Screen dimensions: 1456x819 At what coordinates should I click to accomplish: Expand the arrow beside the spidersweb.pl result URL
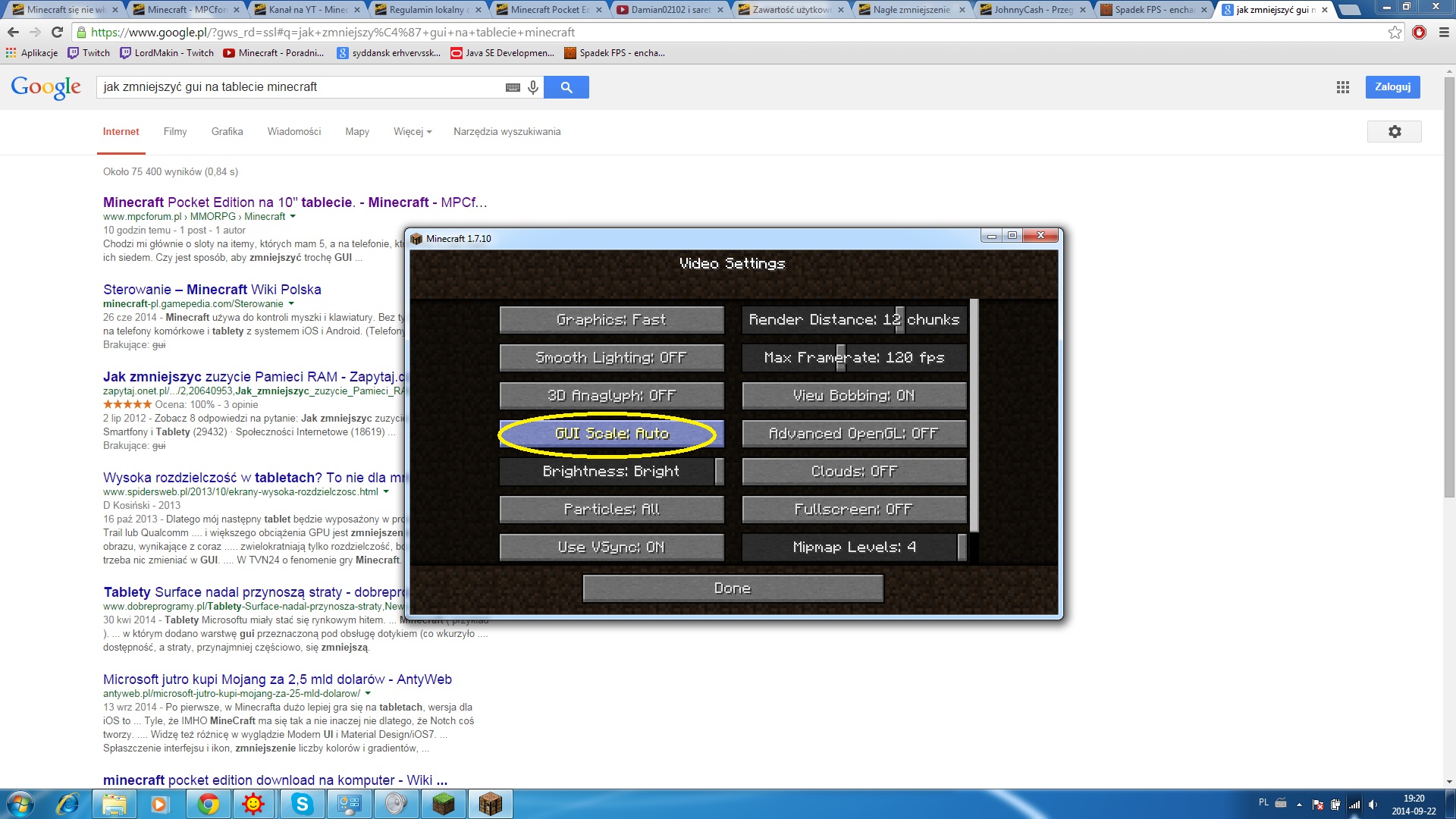386,492
